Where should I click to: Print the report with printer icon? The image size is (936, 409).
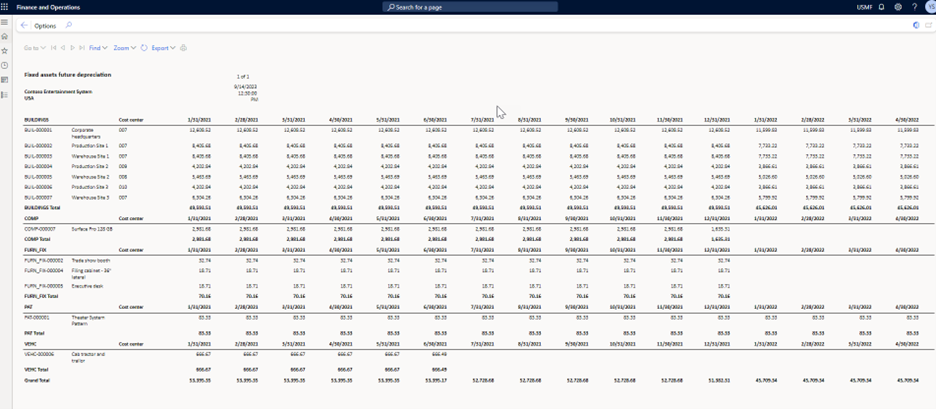point(183,48)
